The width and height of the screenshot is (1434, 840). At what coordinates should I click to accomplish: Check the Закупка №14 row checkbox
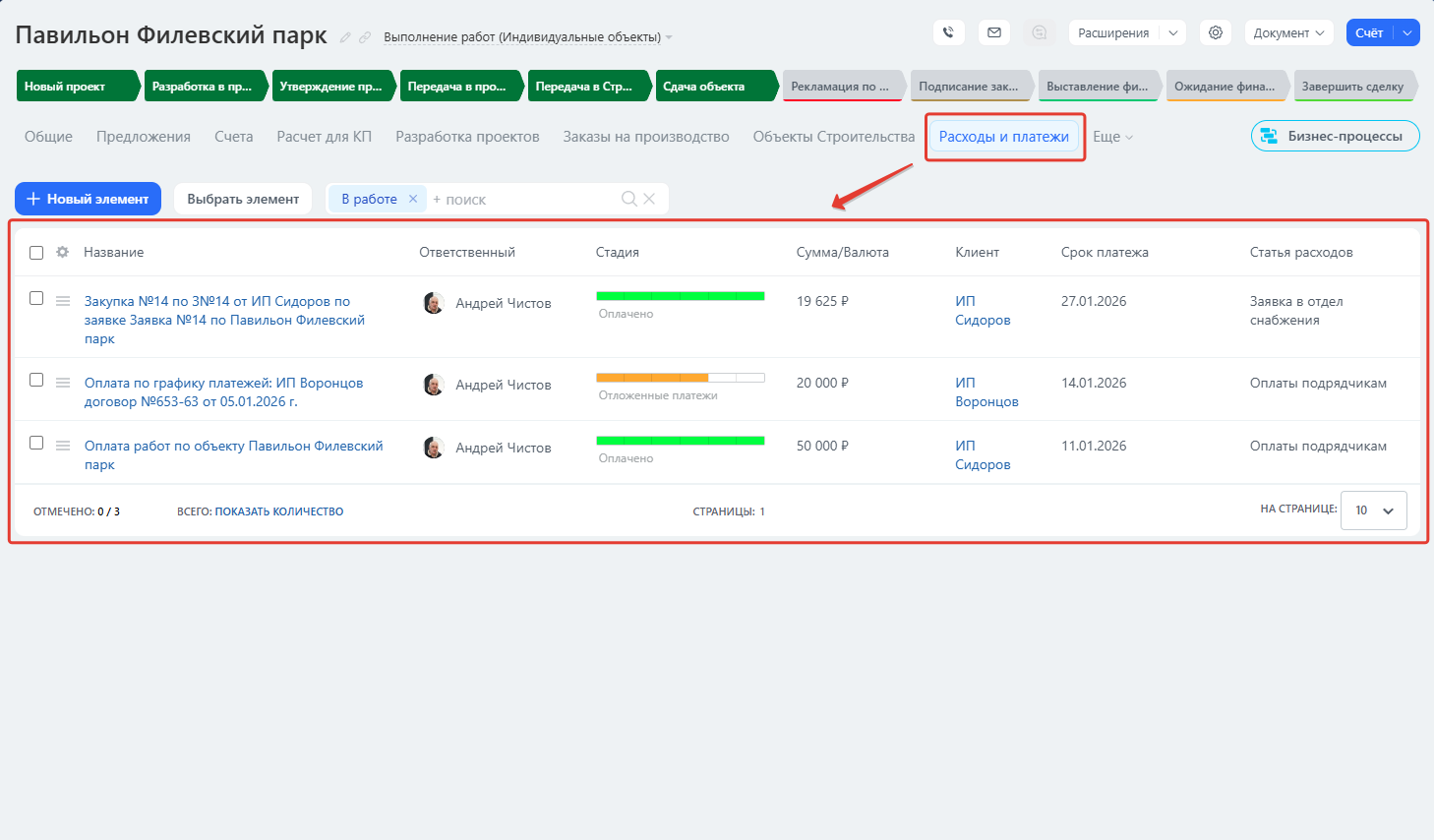[x=36, y=298]
